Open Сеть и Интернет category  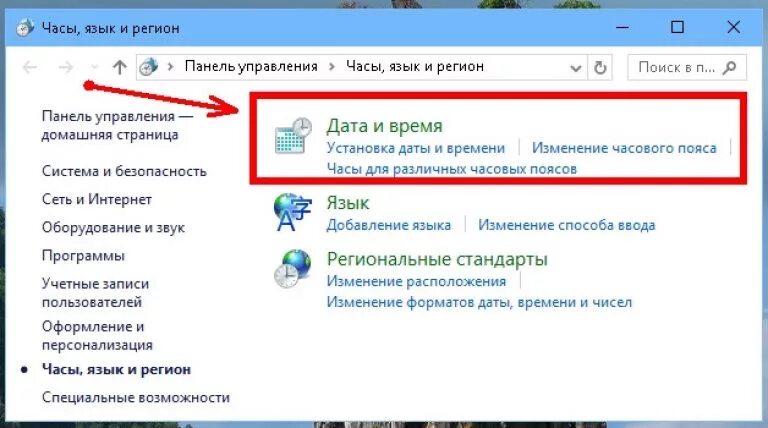97,199
